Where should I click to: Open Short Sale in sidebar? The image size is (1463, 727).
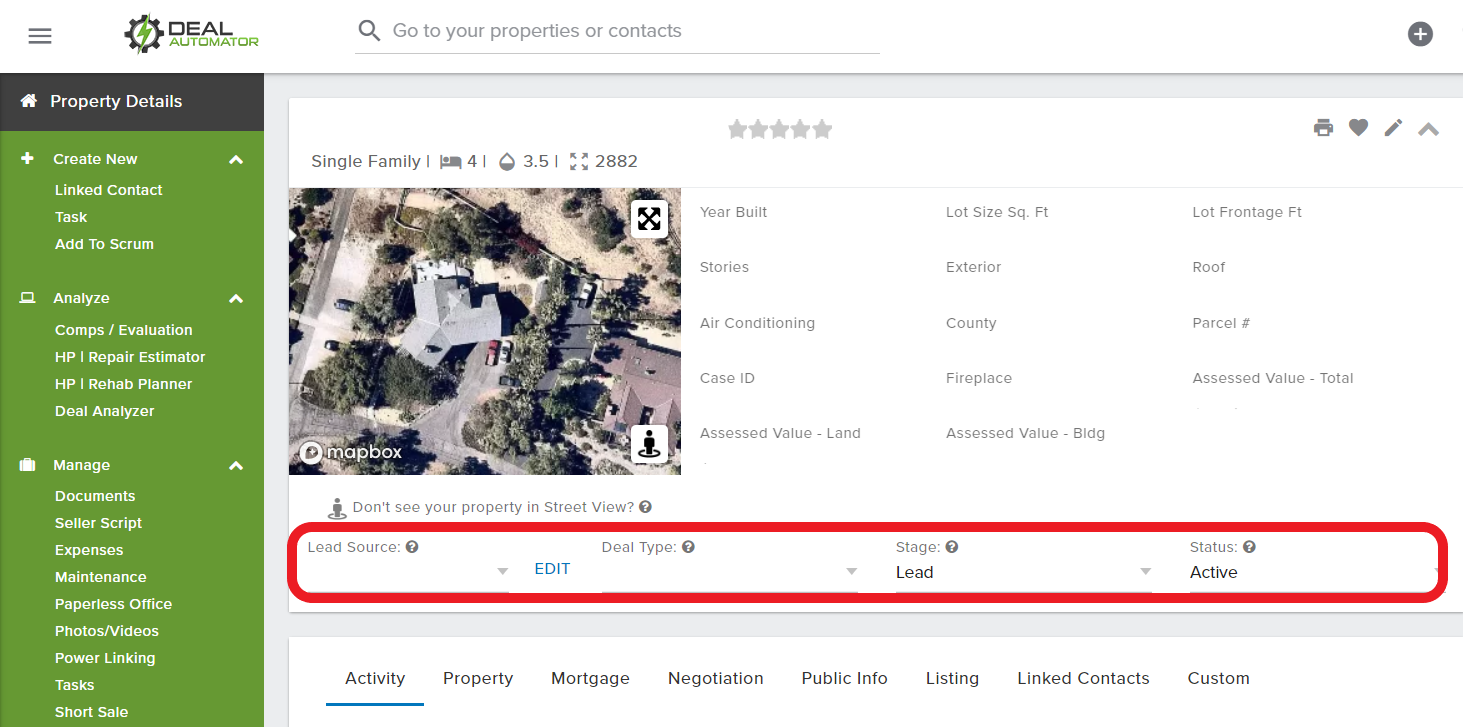pos(91,712)
